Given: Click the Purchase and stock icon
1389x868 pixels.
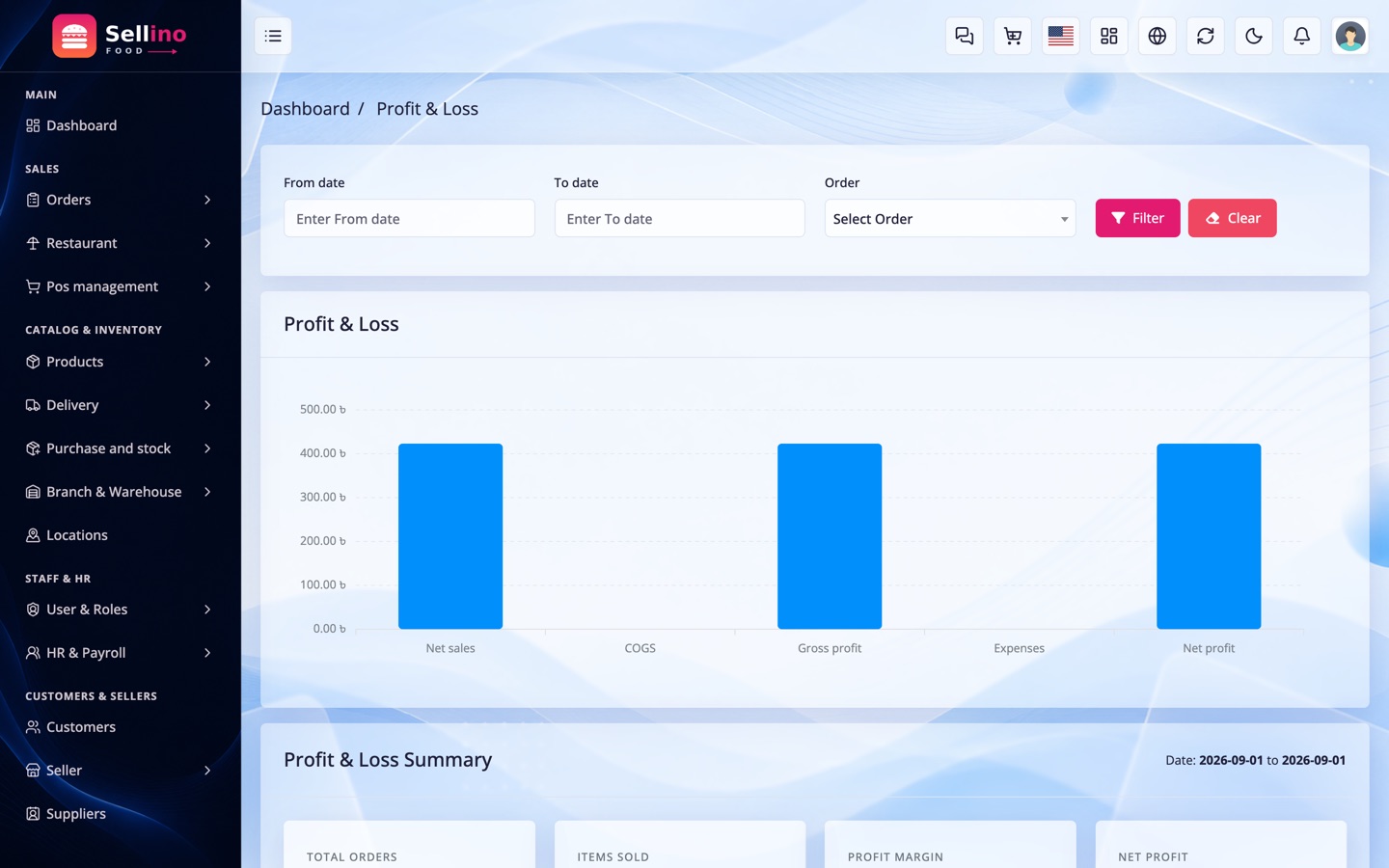Looking at the screenshot, I should click(x=33, y=448).
